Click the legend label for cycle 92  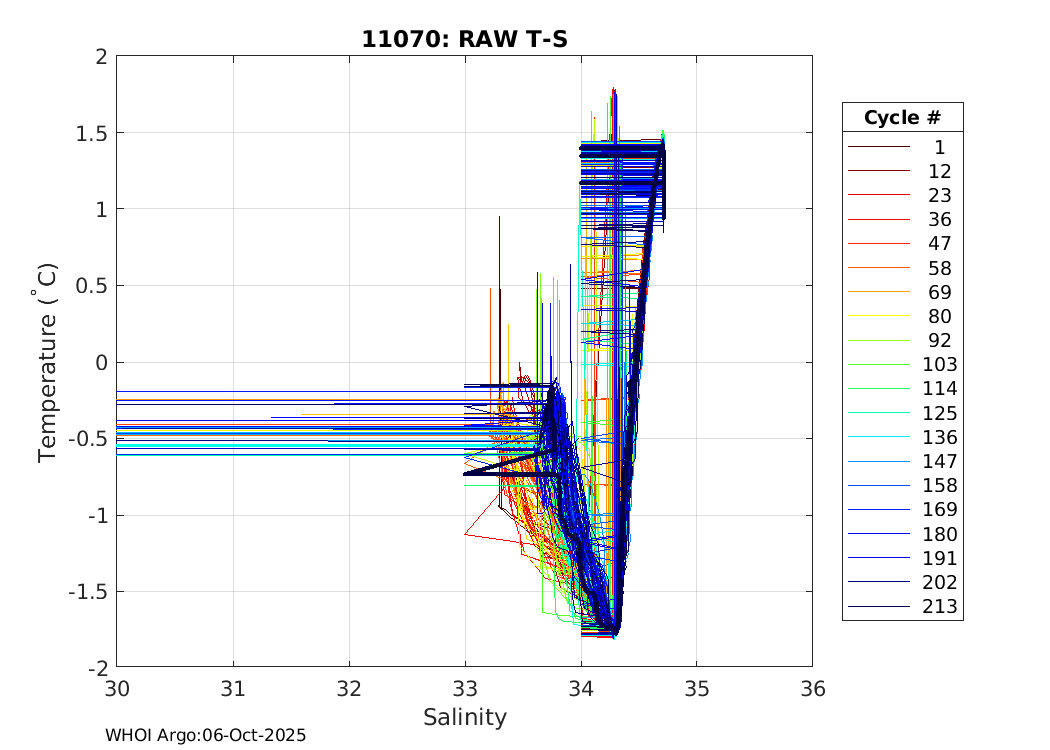[x=939, y=341]
